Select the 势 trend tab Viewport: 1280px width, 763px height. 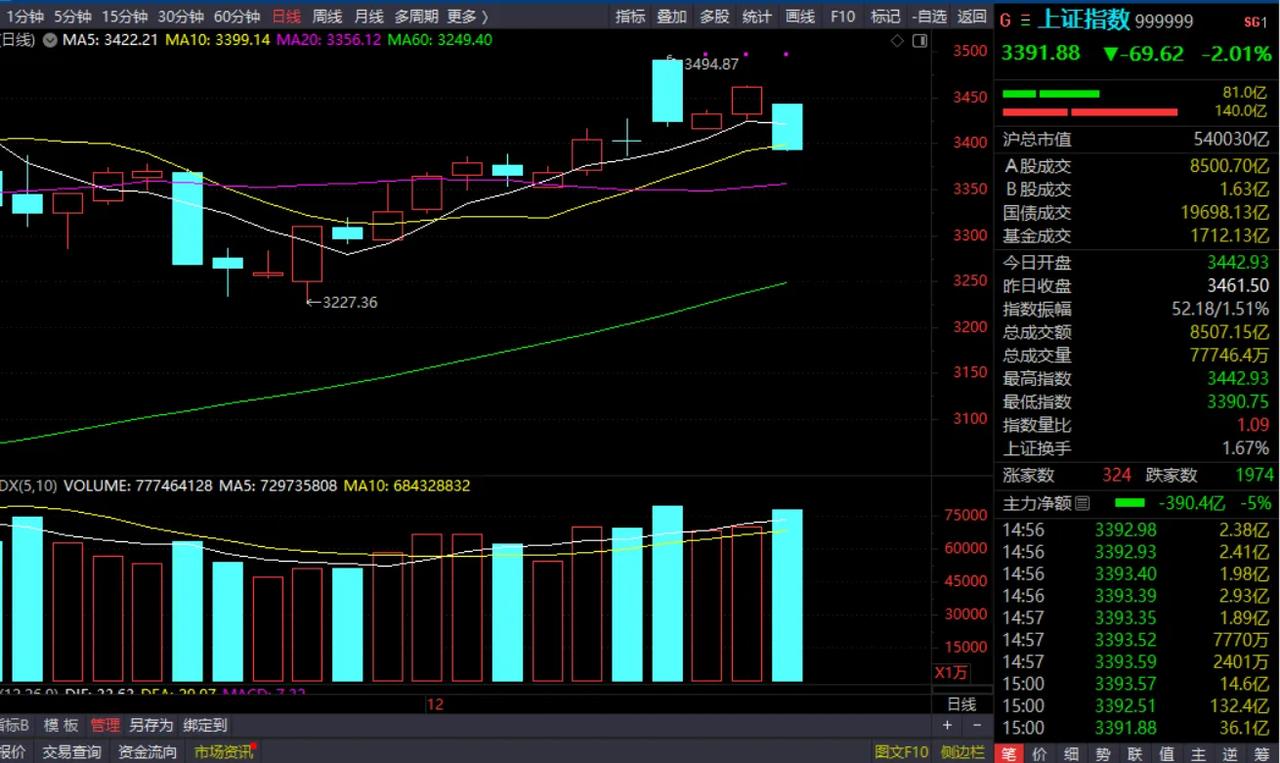(x=1103, y=753)
